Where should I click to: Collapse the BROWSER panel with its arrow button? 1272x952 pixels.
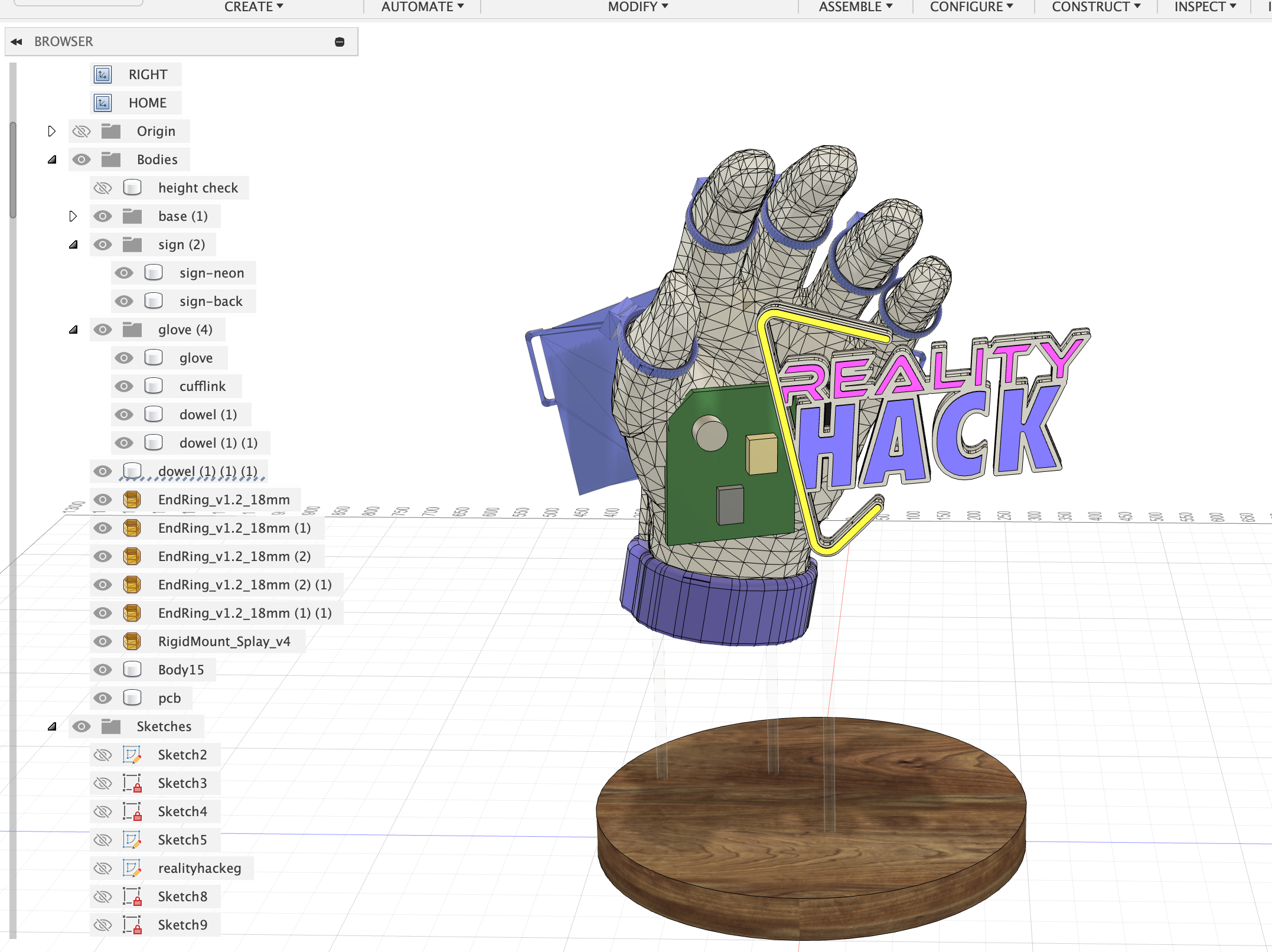[x=17, y=41]
